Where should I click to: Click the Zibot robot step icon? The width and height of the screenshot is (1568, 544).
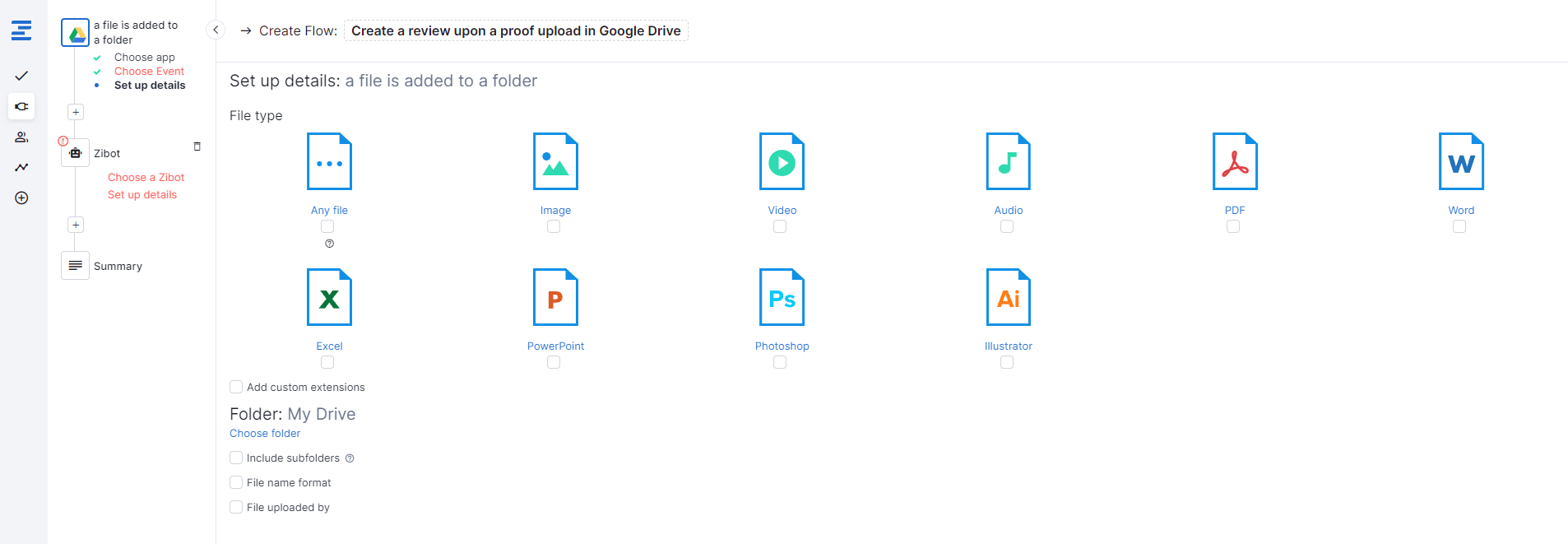coord(76,153)
